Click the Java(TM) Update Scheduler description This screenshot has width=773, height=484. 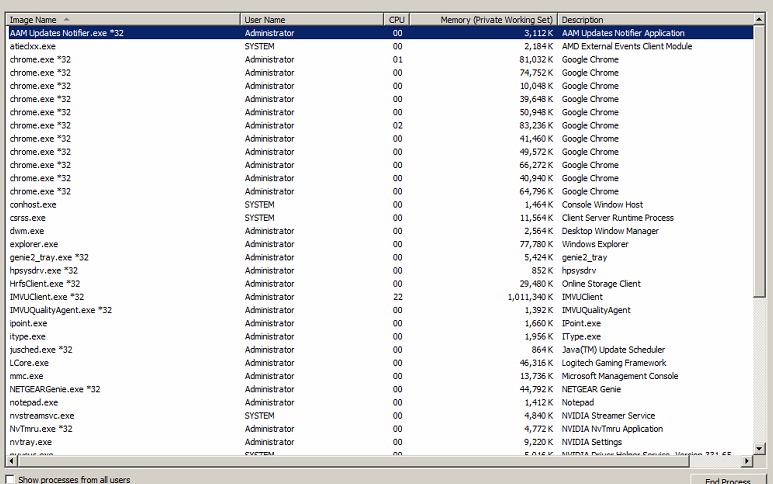613,349
